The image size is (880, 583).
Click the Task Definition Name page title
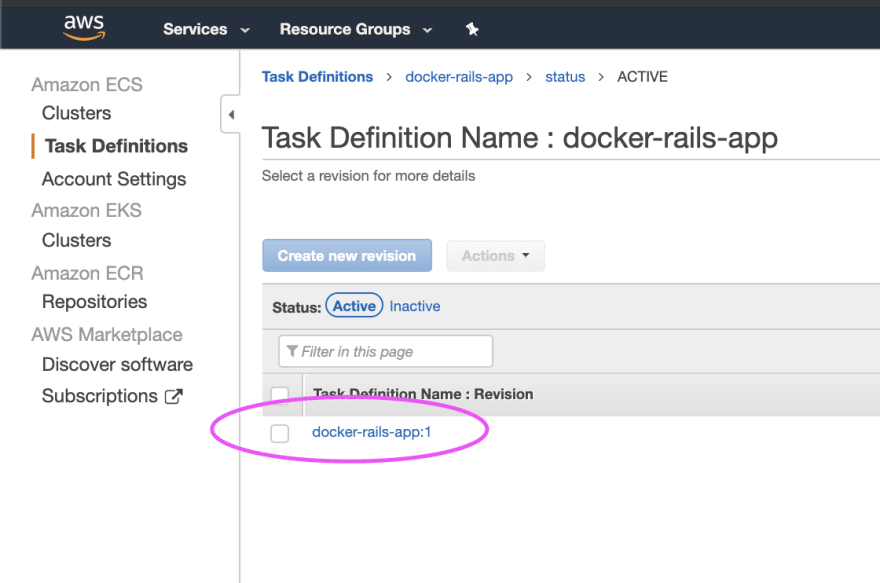pyautogui.click(x=520, y=138)
